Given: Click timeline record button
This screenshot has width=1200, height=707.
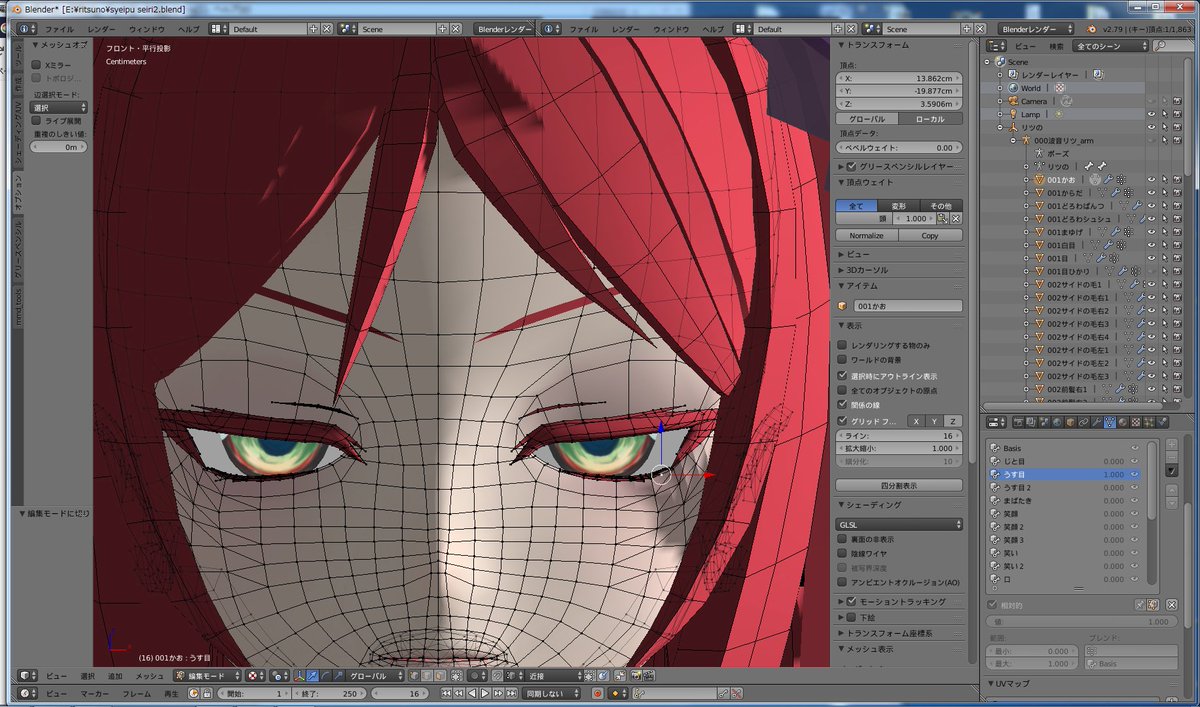Looking at the screenshot, I should [598, 693].
